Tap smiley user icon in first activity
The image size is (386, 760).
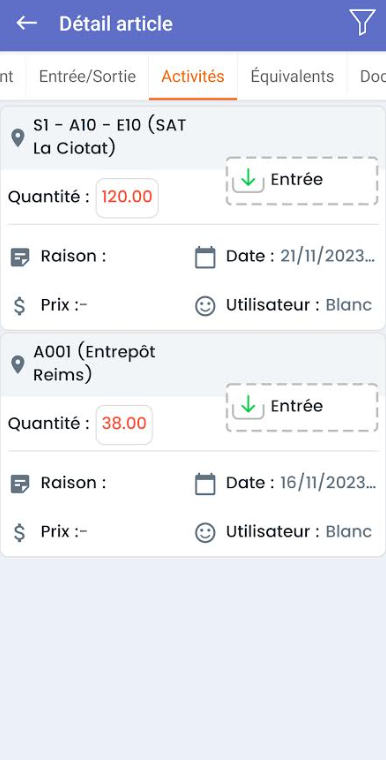point(205,306)
